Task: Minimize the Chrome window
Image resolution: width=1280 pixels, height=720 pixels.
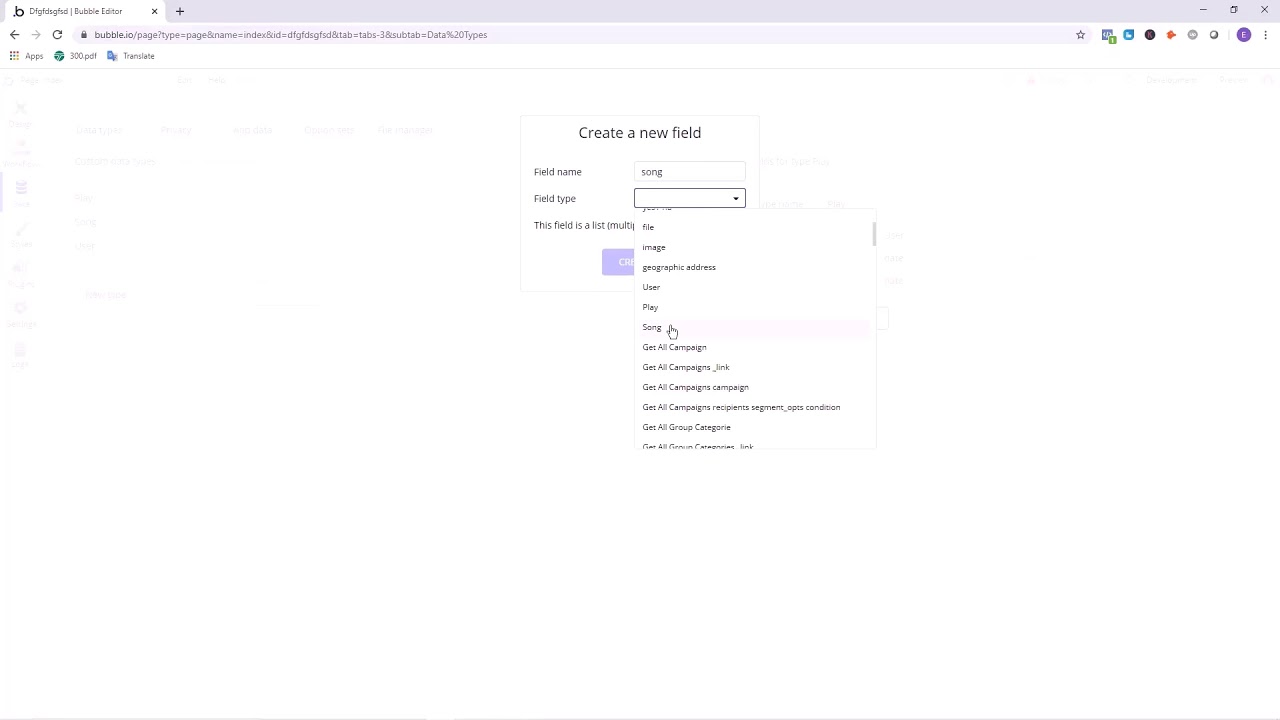Action: 1203,10
